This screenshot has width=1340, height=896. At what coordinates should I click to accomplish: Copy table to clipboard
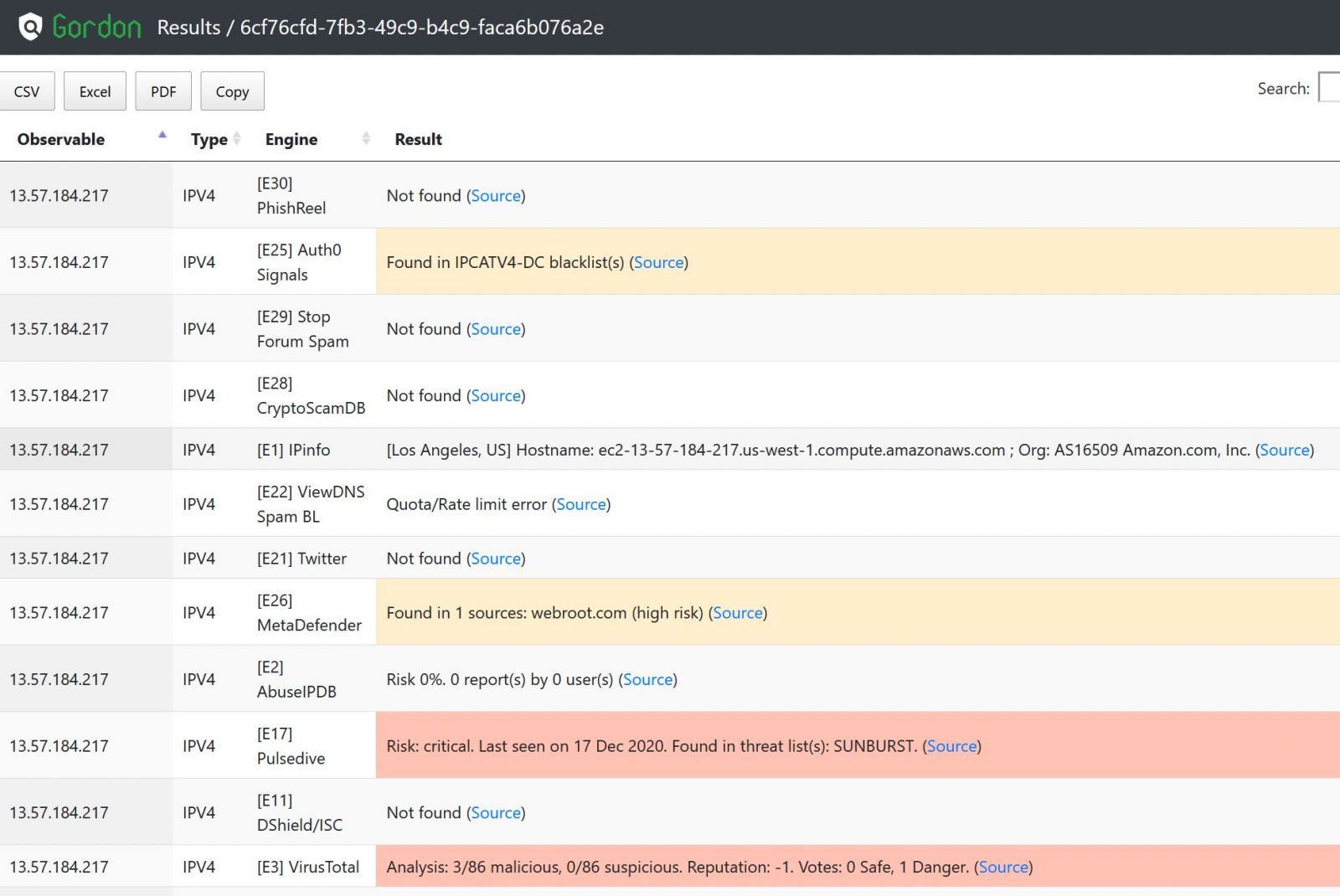[x=232, y=91]
